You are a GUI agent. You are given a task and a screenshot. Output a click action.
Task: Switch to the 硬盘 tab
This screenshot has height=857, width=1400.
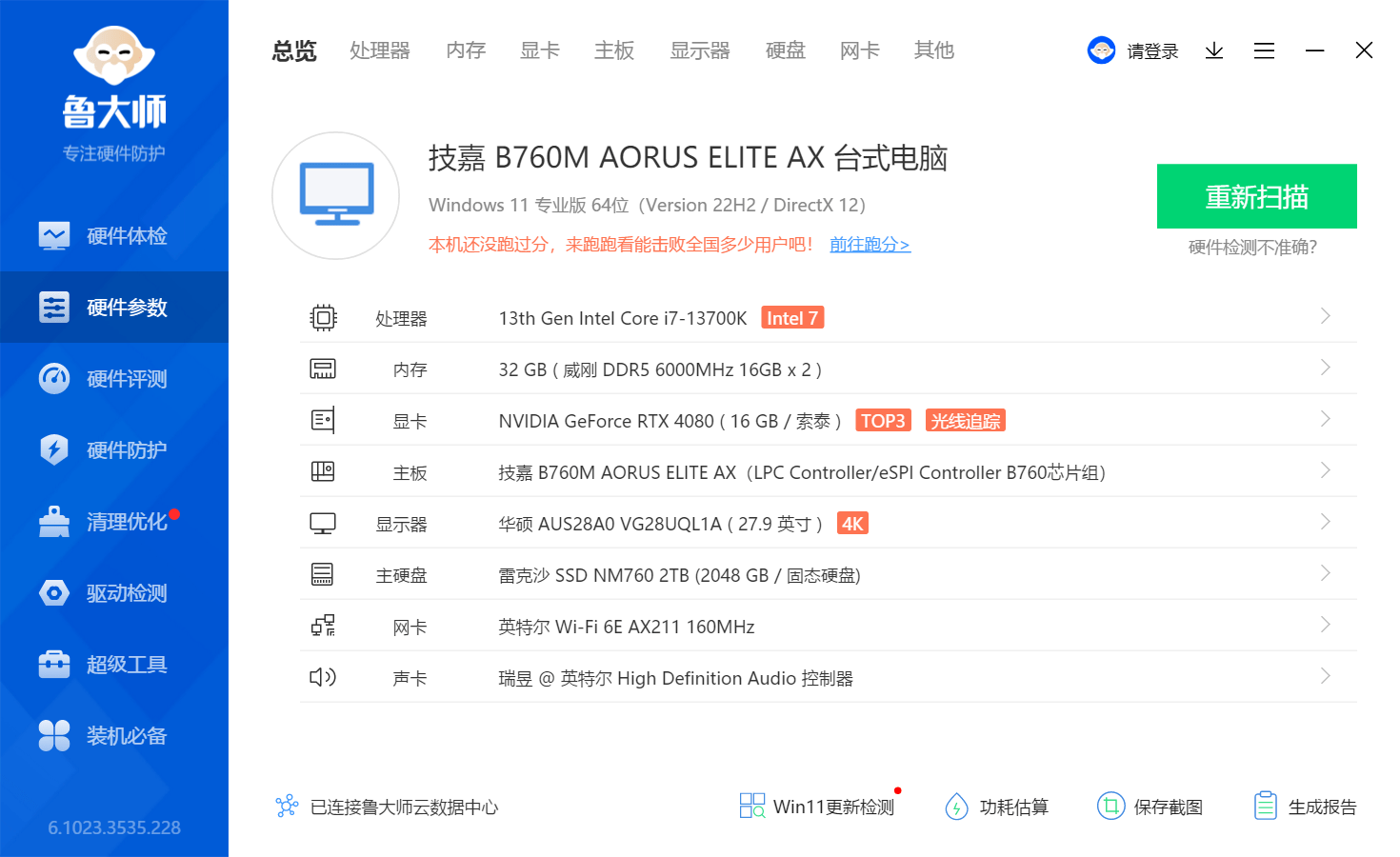coord(785,50)
